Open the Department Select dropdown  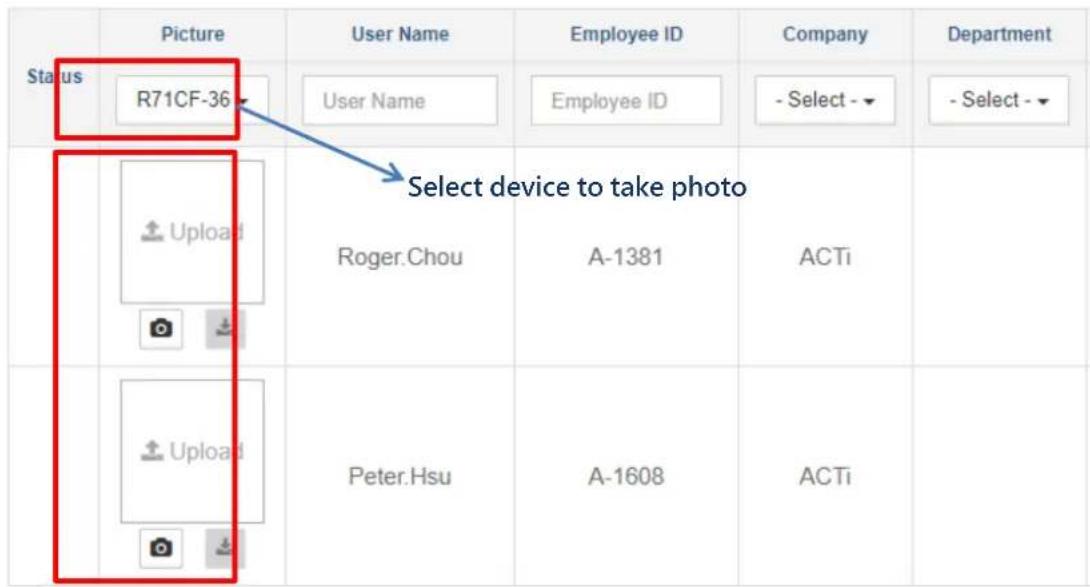click(998, 100)
